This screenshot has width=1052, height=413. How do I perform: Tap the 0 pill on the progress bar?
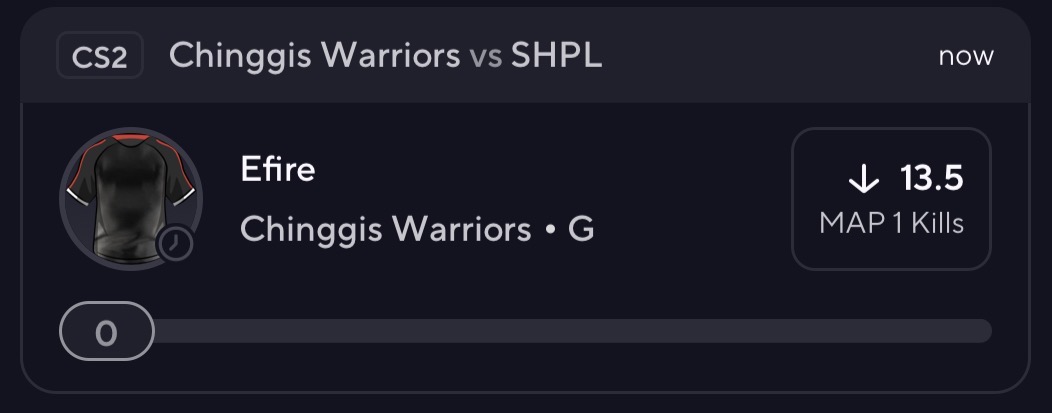coord(107,332)
